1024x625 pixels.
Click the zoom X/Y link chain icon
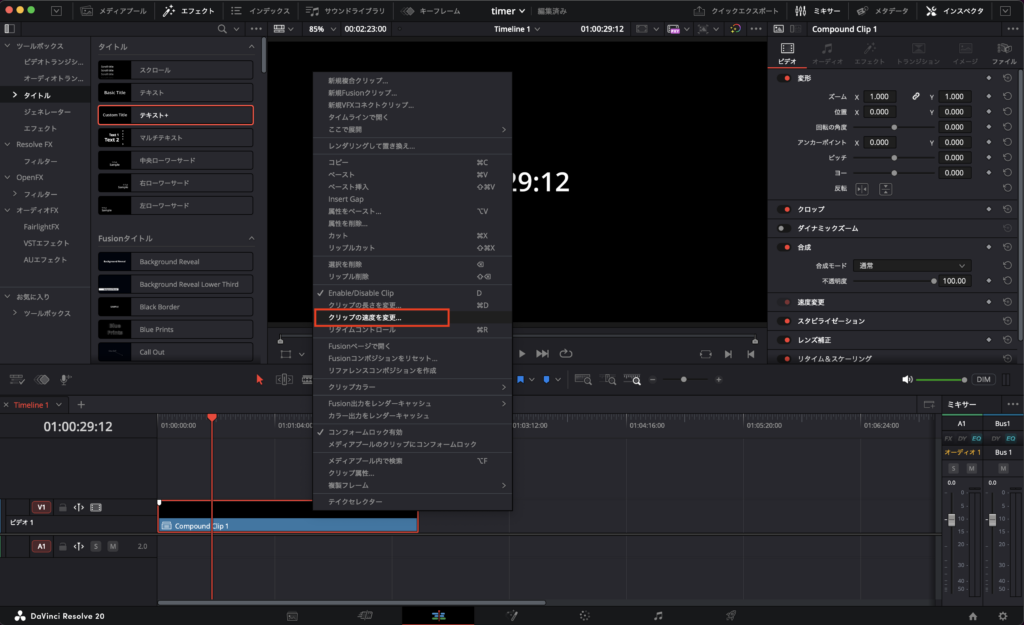pyautogui.click(x=915, y=96)
